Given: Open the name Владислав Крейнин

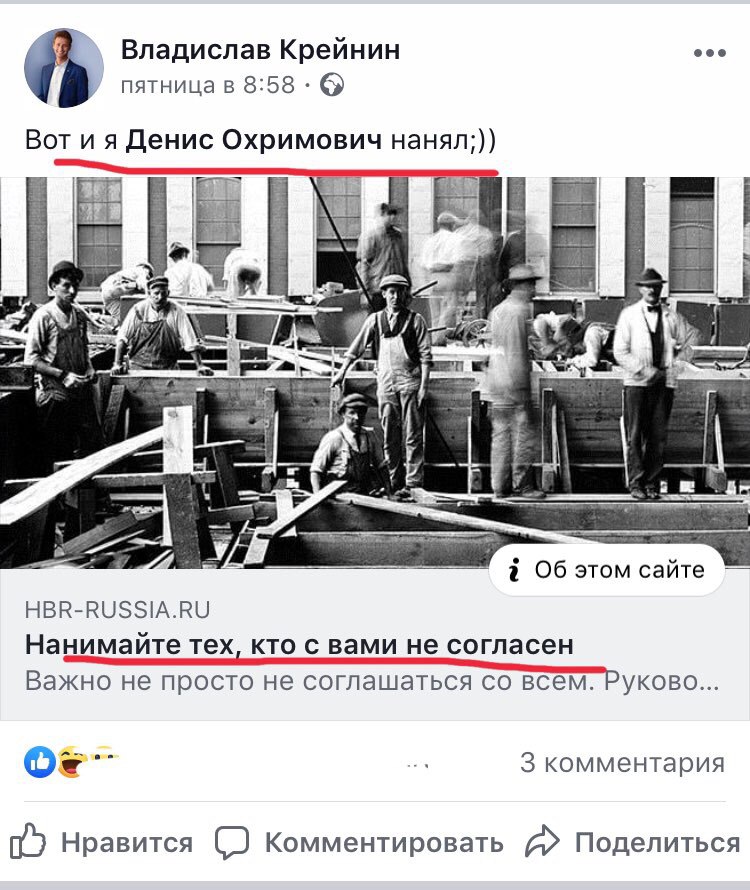Looking at the screenshot, I should [x=261, y=50].
